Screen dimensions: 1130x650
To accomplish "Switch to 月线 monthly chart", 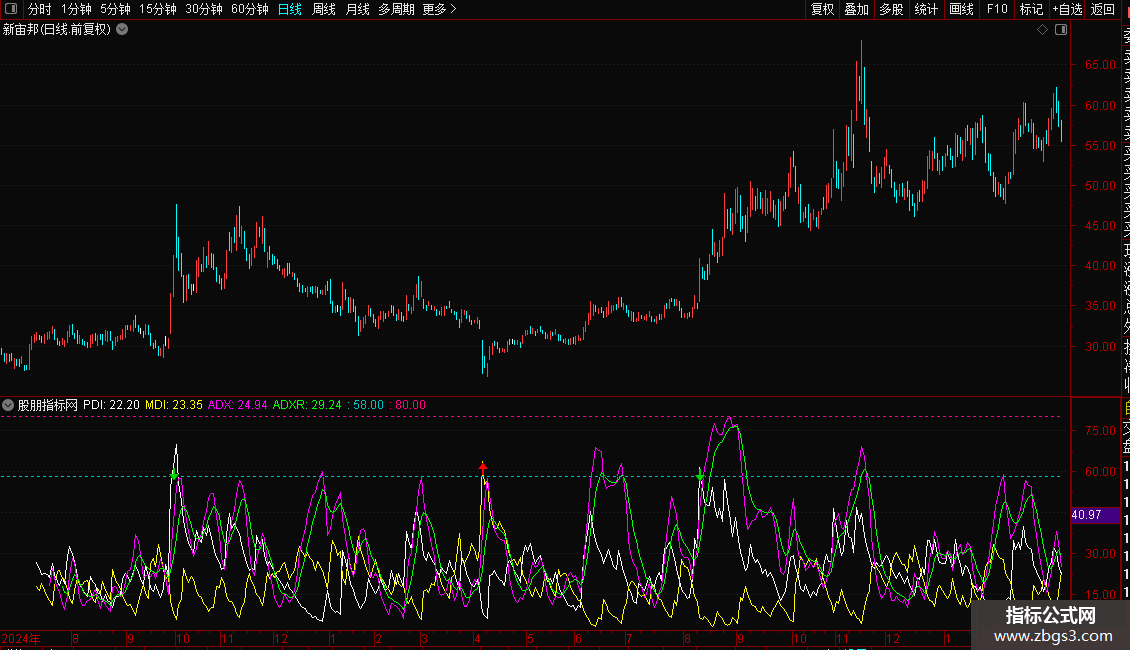I will (x=357, y=9).
